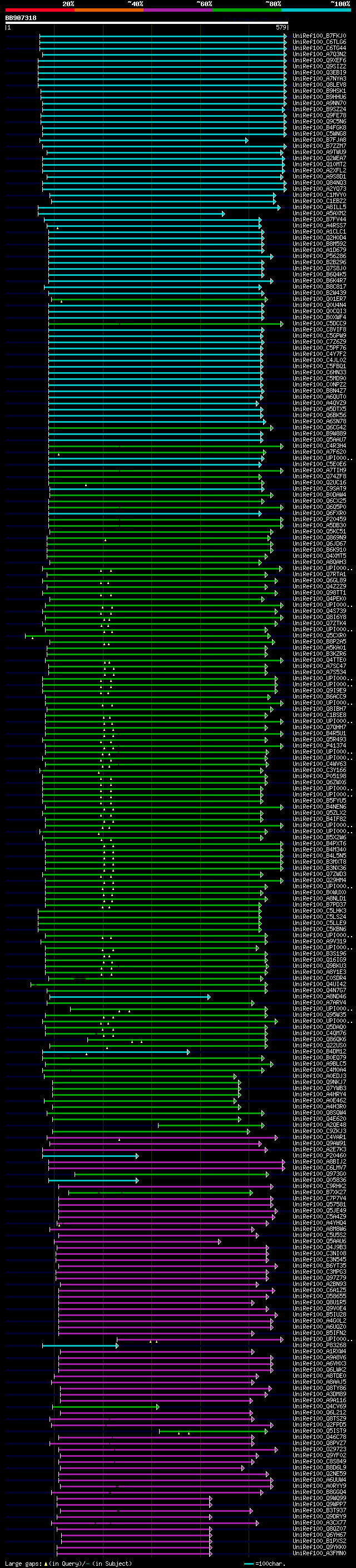Open hit UniRef100_B8GGQ4
Viewport: 356px width, 1568px height.
[319, 1492]
